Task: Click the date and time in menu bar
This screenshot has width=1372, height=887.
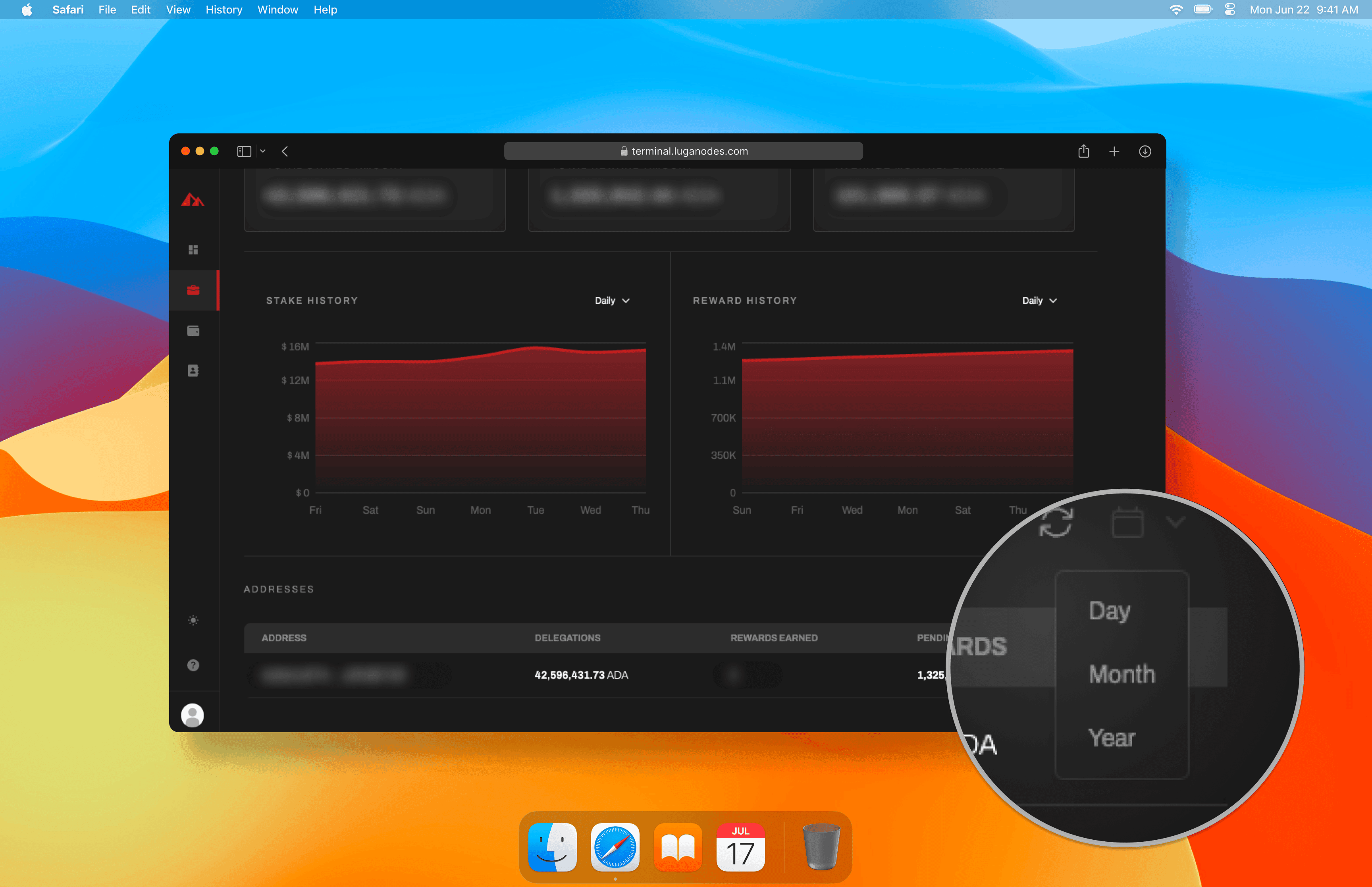Action: tap(1303, 10)
